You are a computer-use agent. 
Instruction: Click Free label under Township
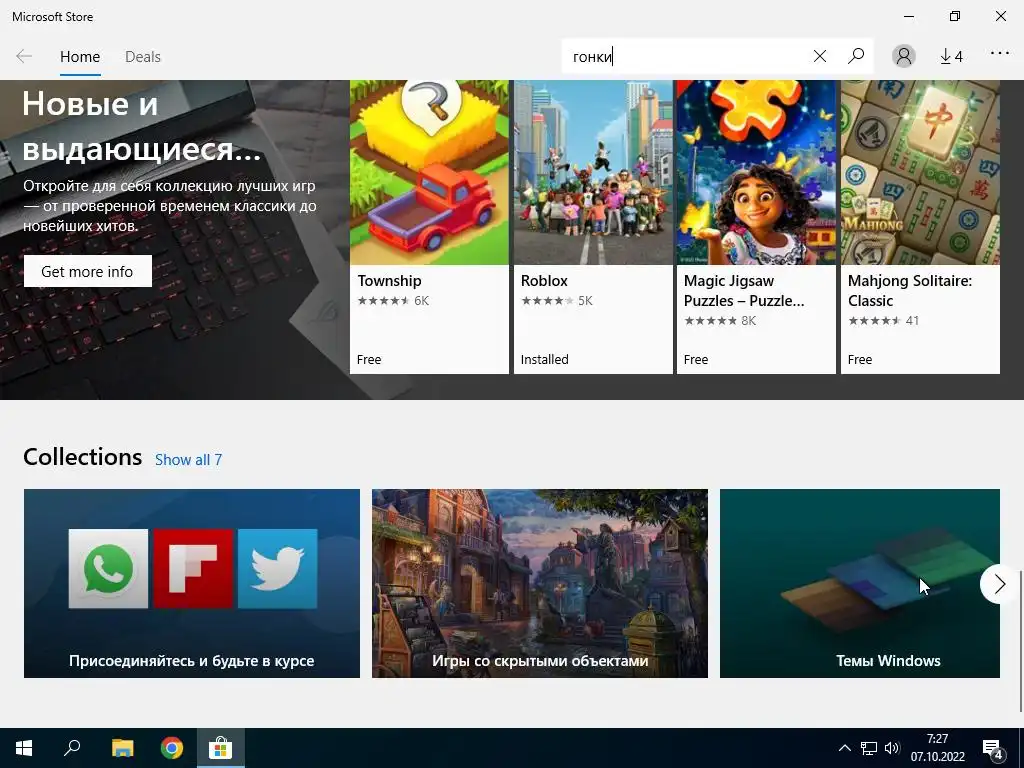click(369, 359)
